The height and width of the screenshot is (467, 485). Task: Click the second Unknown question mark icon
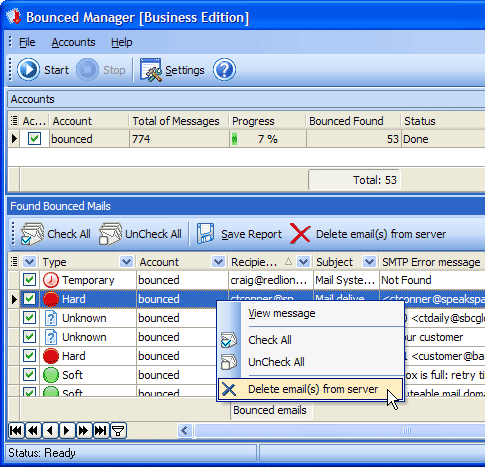click(51, 337)
